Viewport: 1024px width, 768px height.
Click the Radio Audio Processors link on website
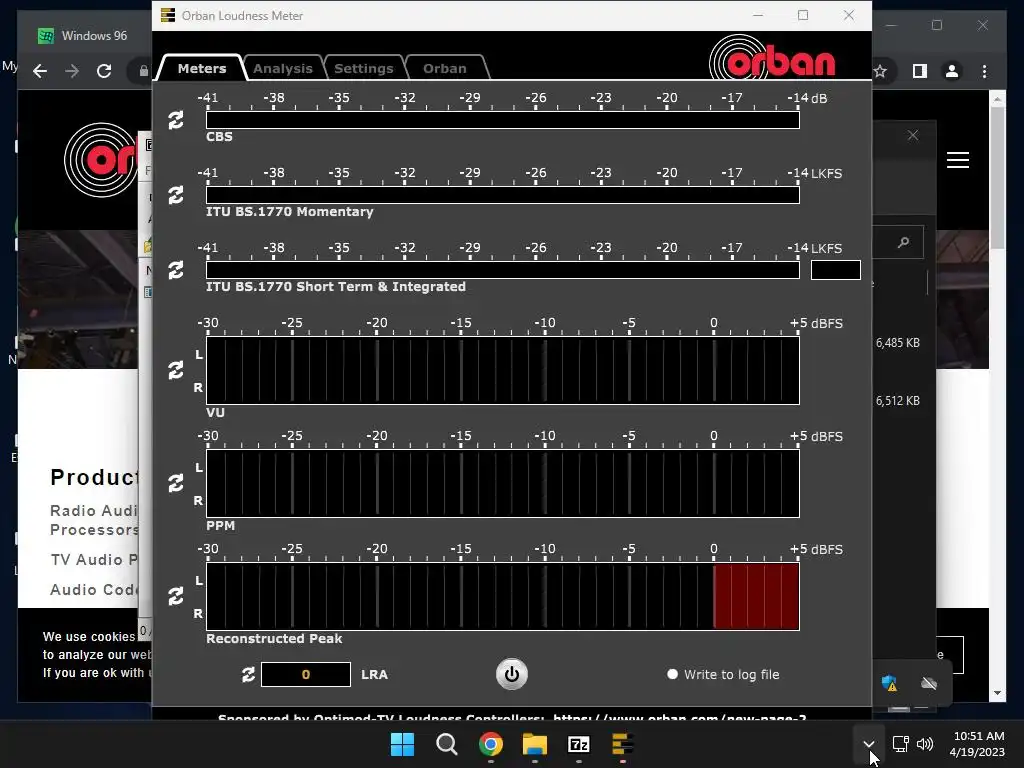[x=95, y=520]
